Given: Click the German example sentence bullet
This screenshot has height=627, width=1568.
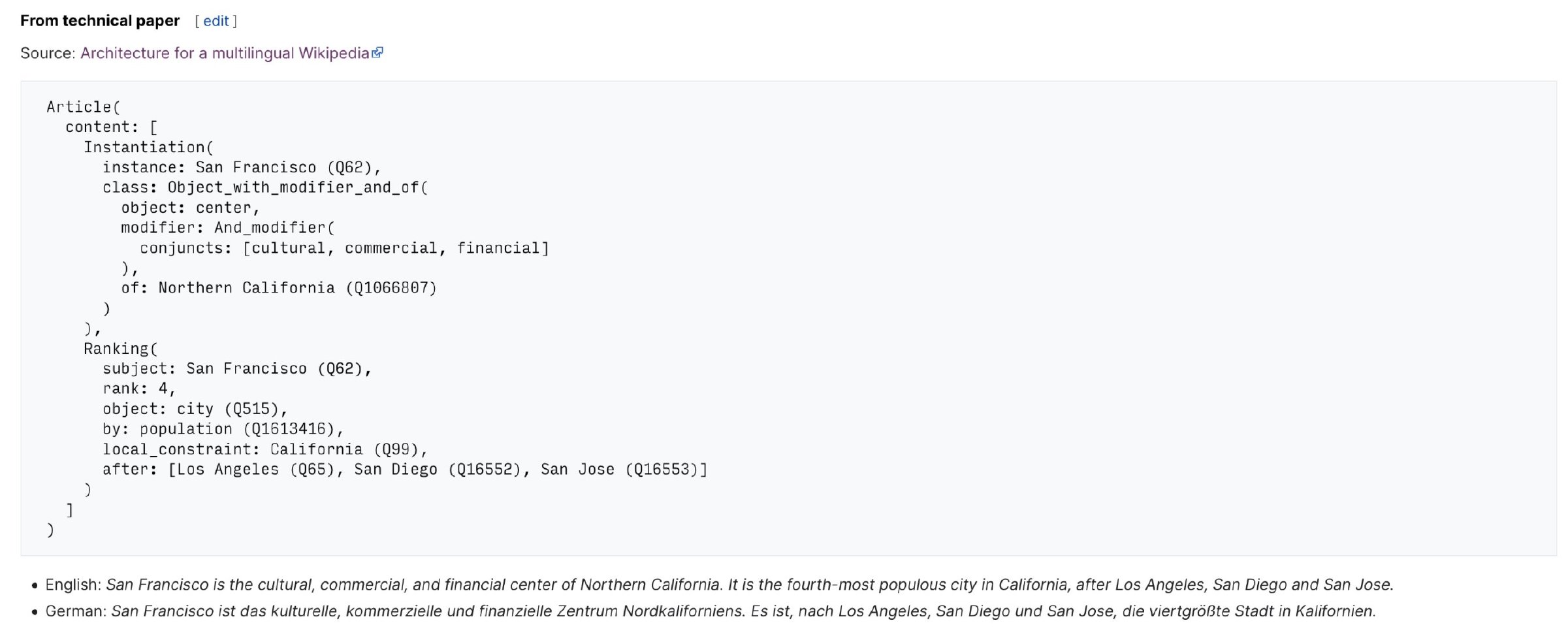Looking at the screenshot, I should tap(710, 611).
